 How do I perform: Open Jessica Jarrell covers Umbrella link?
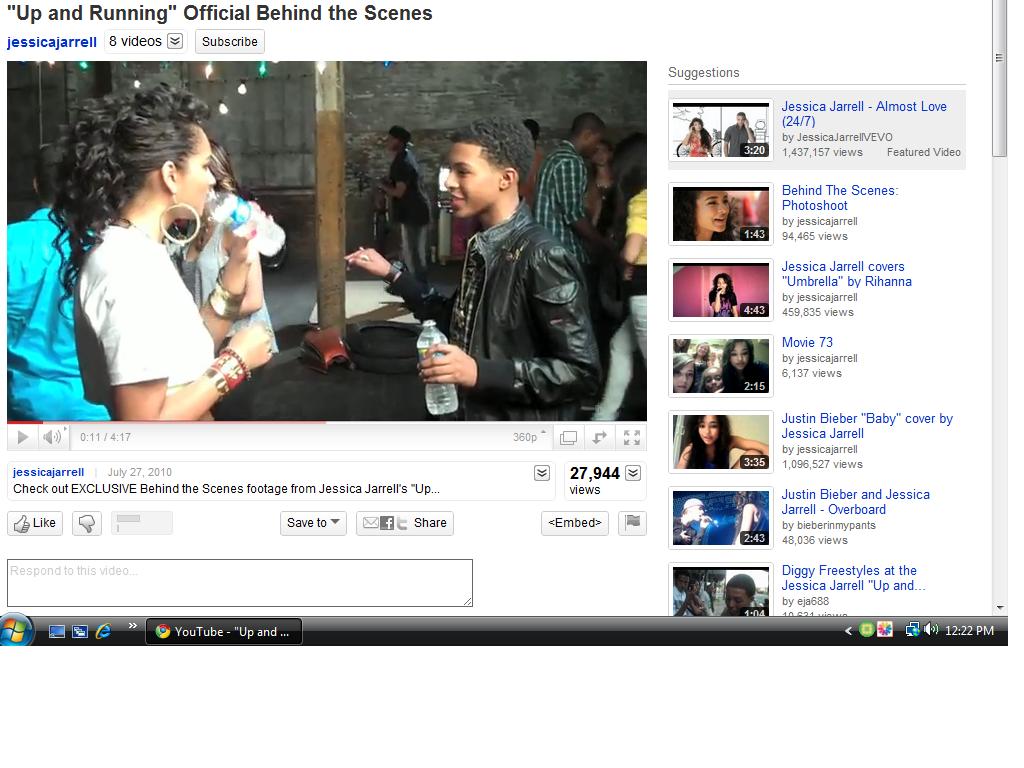(846, 274)
